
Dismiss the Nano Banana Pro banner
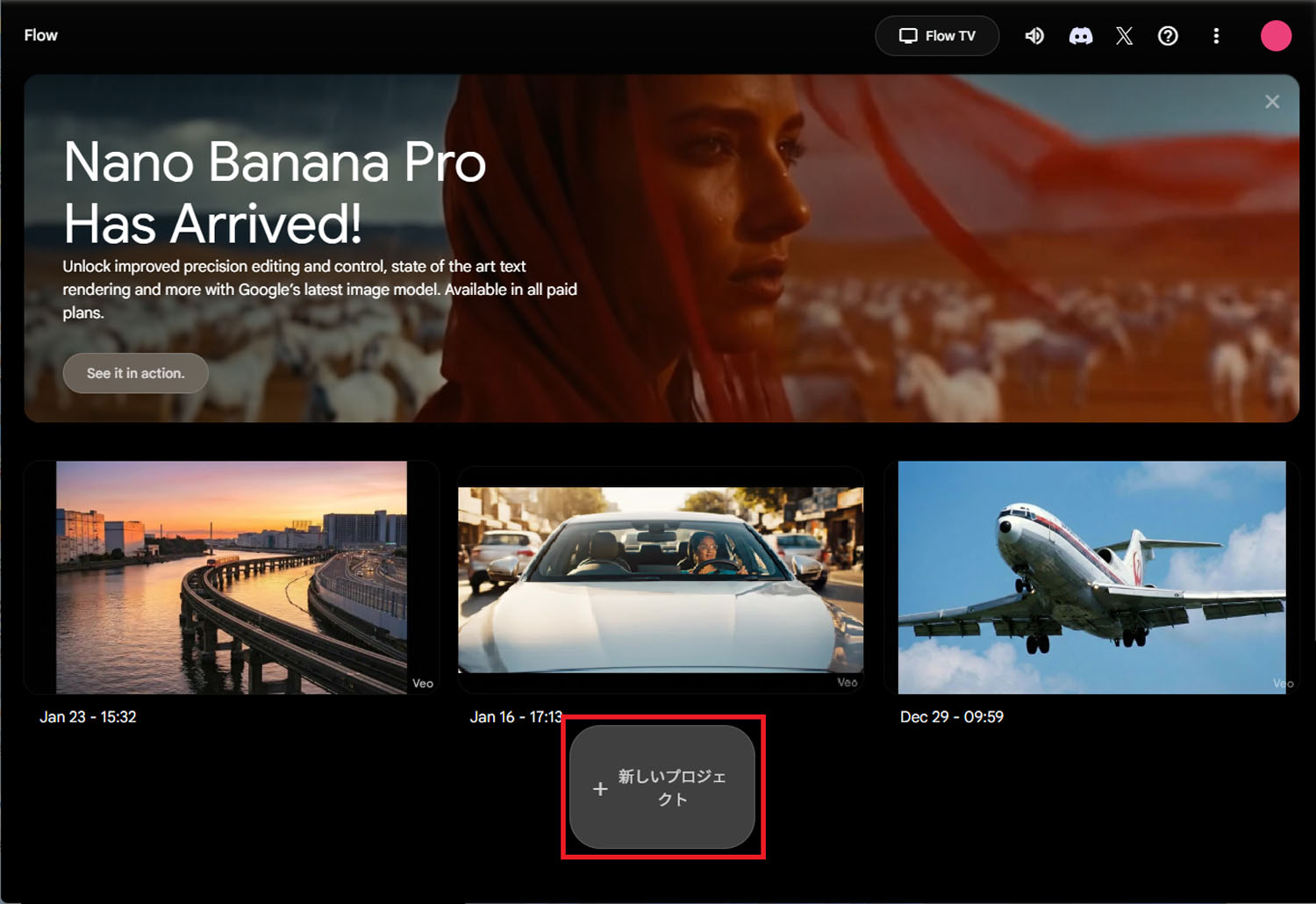pos(1272,101)
